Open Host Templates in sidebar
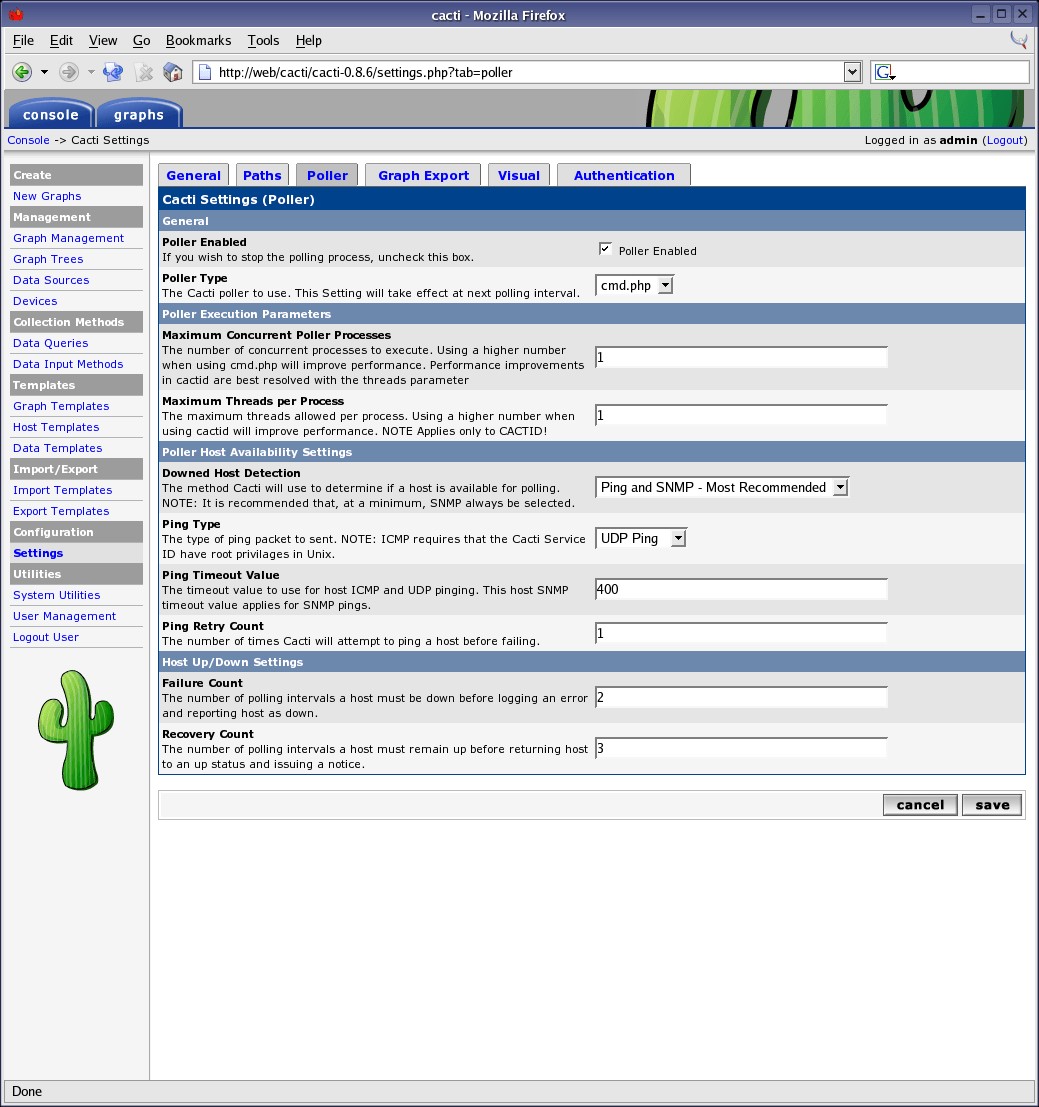The image size is (1039, 1107). (56, 427)
